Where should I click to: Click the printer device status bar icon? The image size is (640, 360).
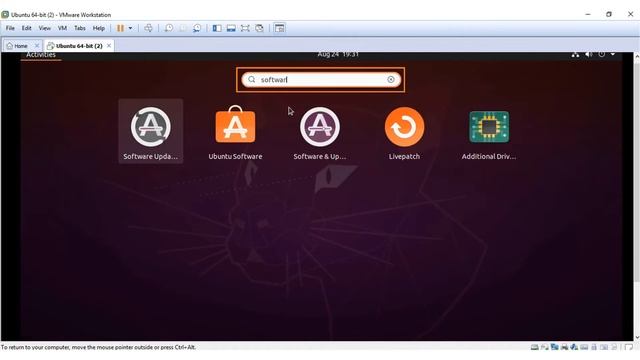pos(564,347)
